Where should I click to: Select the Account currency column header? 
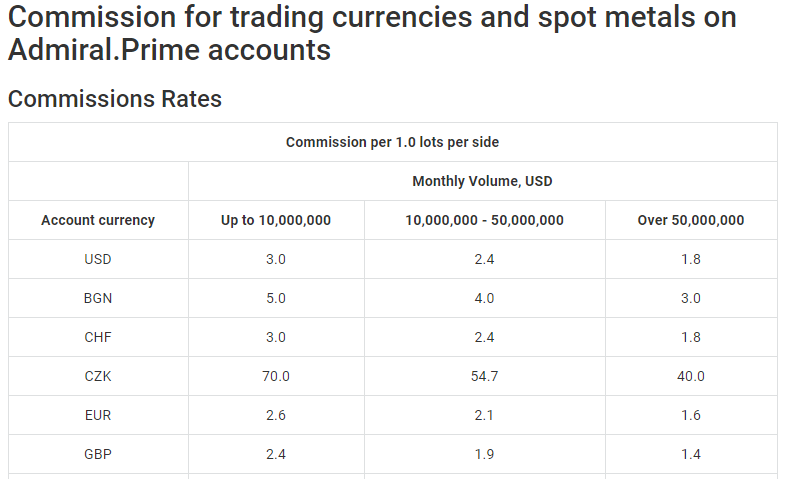[x=98, y=220]
